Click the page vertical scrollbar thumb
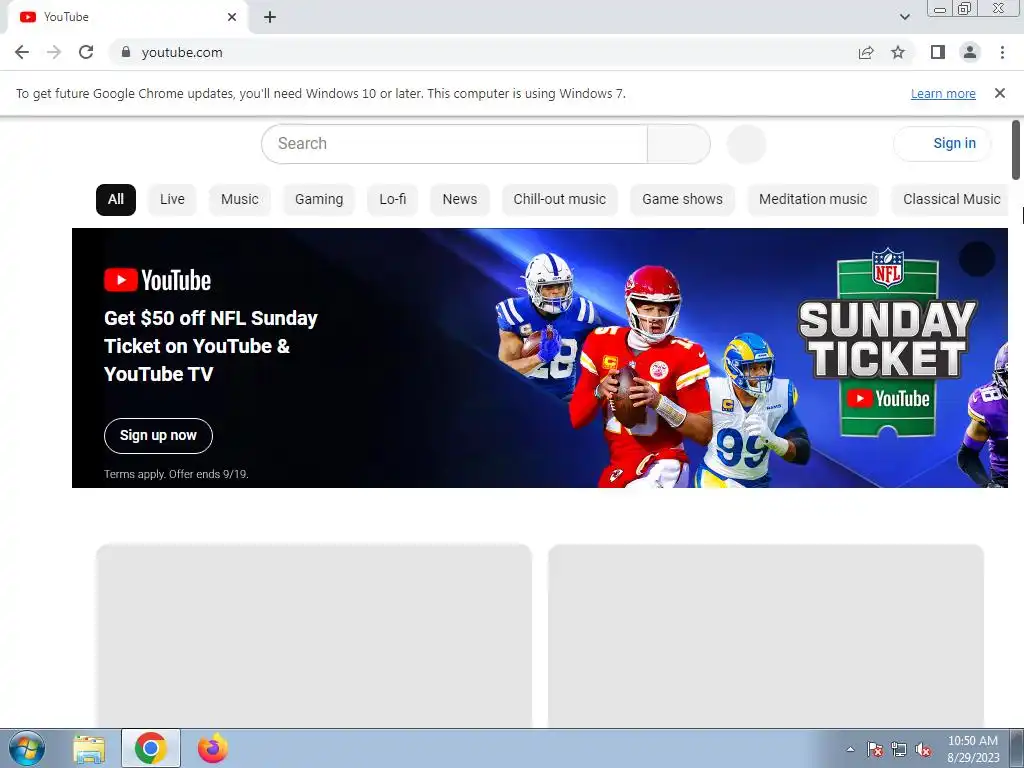 coord(1016,150)
